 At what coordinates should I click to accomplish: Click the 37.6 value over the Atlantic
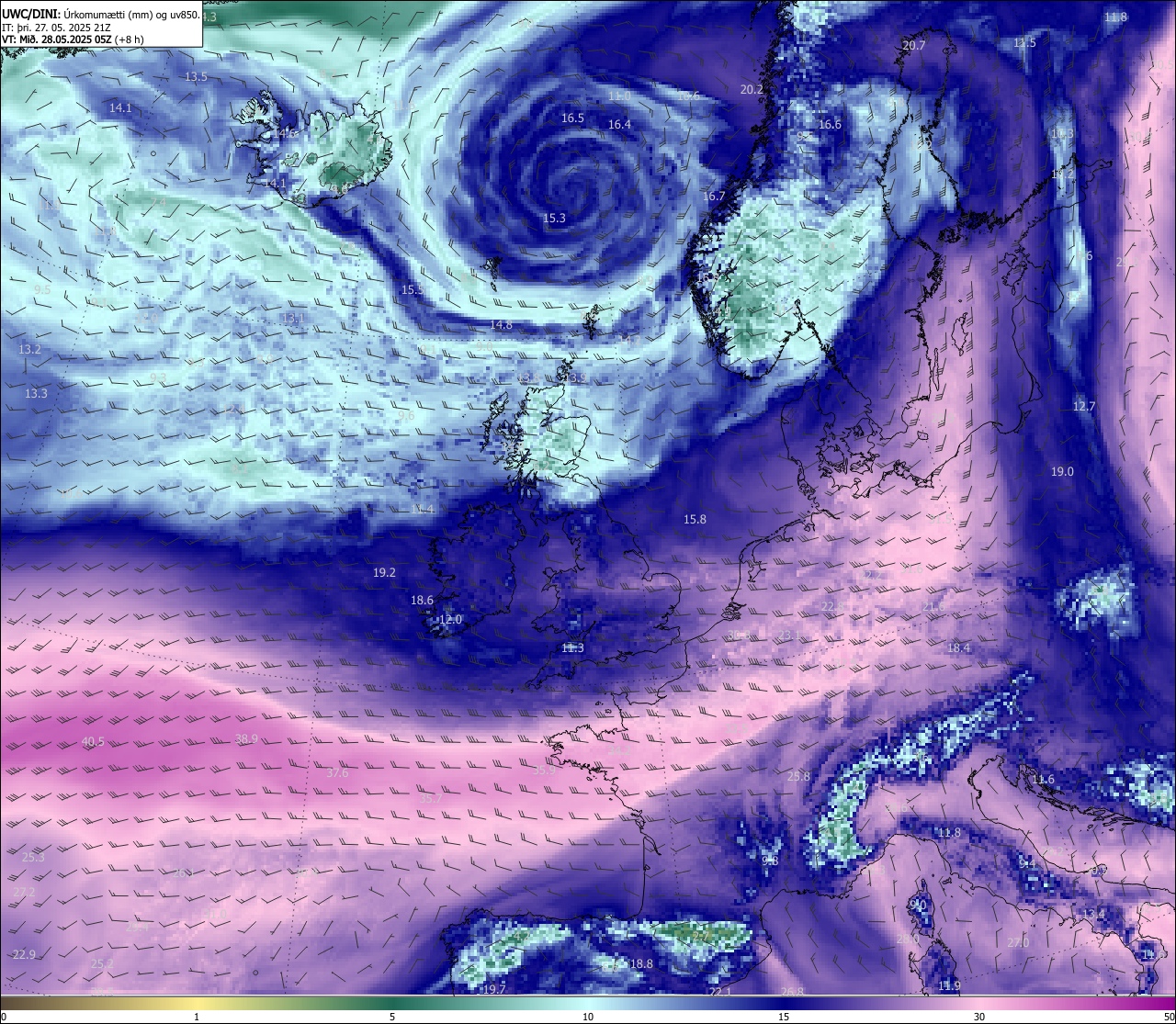pos(337,773)
